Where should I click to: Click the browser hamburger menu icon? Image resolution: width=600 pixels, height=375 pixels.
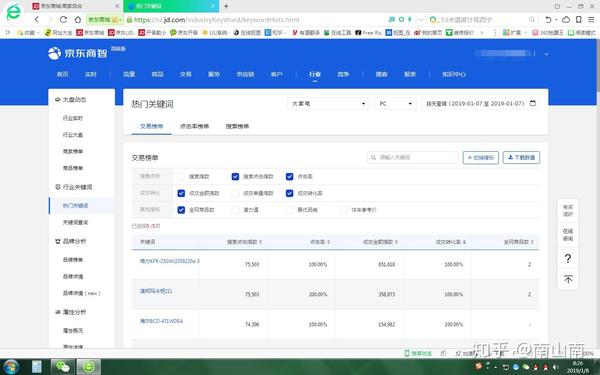point(591,20)
